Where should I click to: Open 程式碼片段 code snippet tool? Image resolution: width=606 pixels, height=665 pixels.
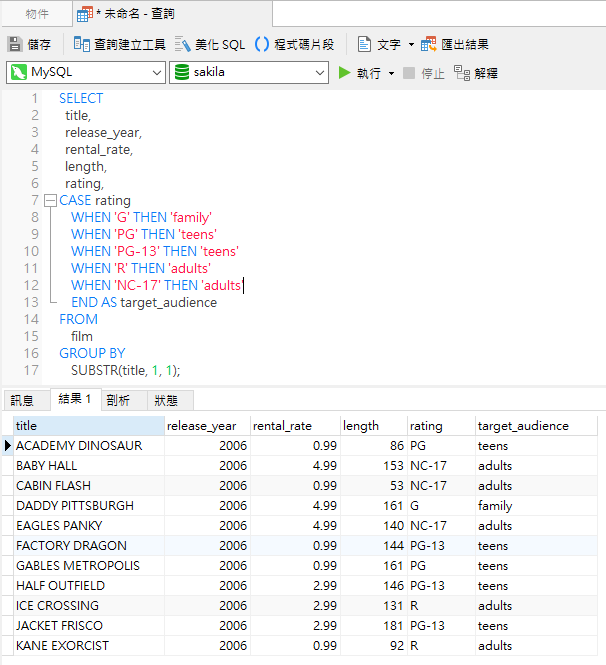262,44
